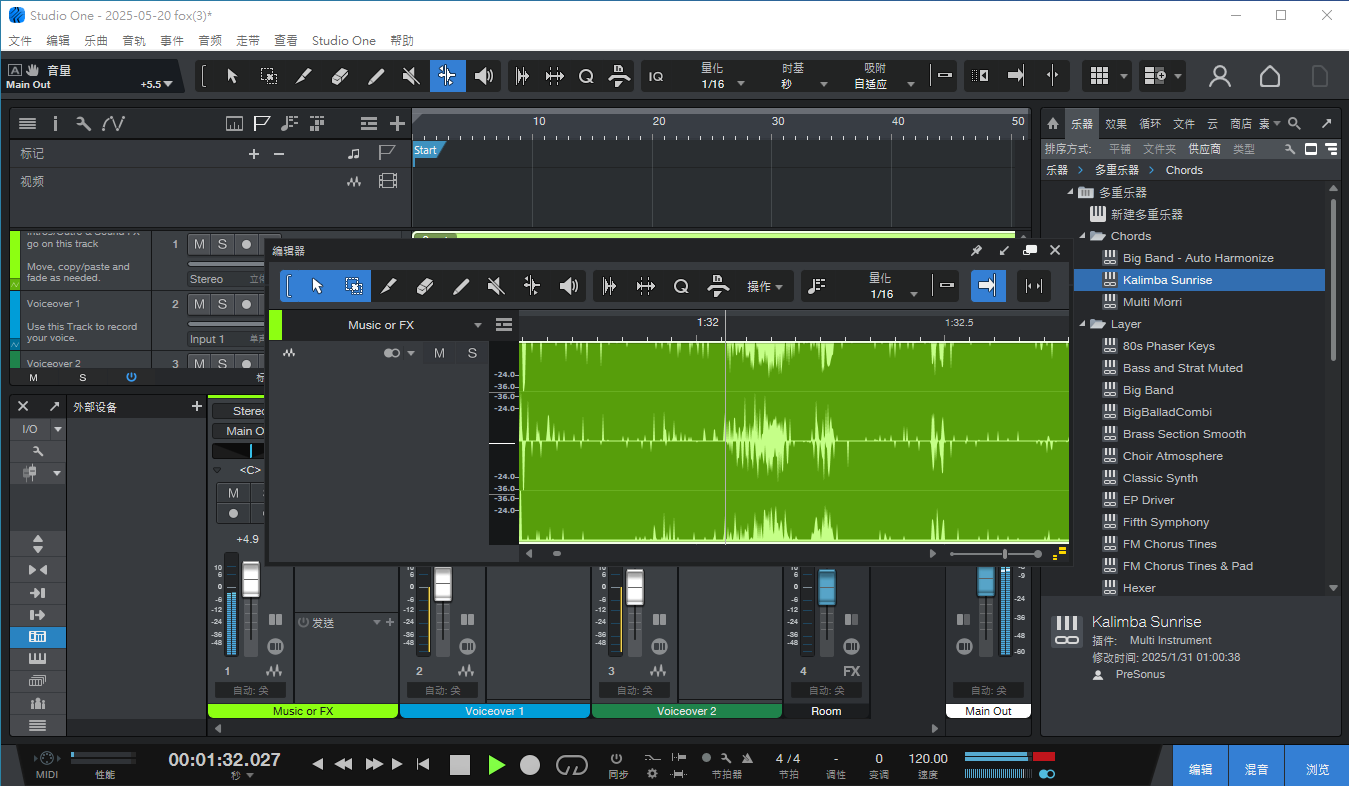Screen dimensions: 1349x786
Task: Click the 混音 button at bottom right
Action: (x=1257, y=768)
